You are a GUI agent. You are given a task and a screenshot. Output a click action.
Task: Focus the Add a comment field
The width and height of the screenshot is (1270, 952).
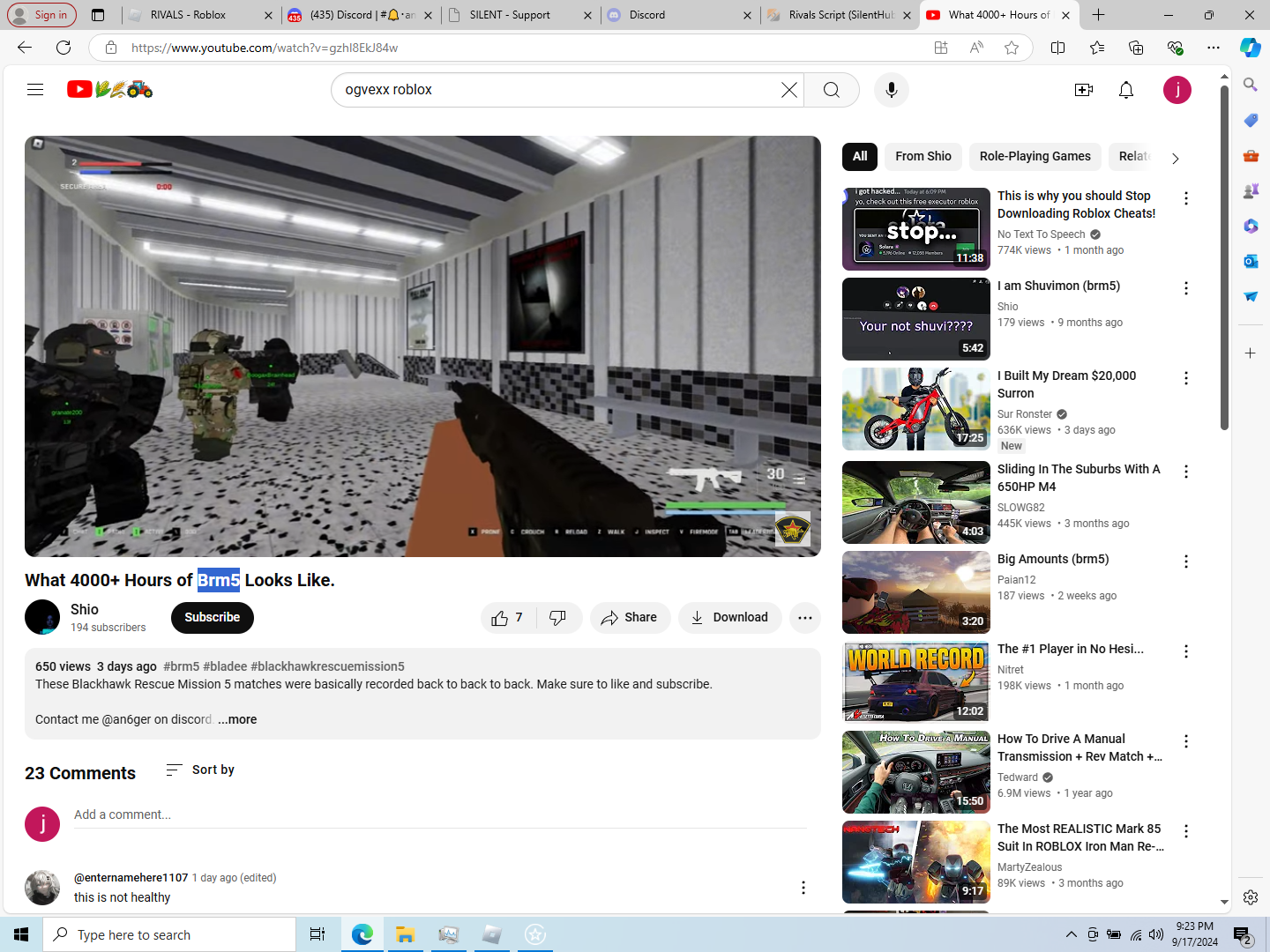(440, 815)
